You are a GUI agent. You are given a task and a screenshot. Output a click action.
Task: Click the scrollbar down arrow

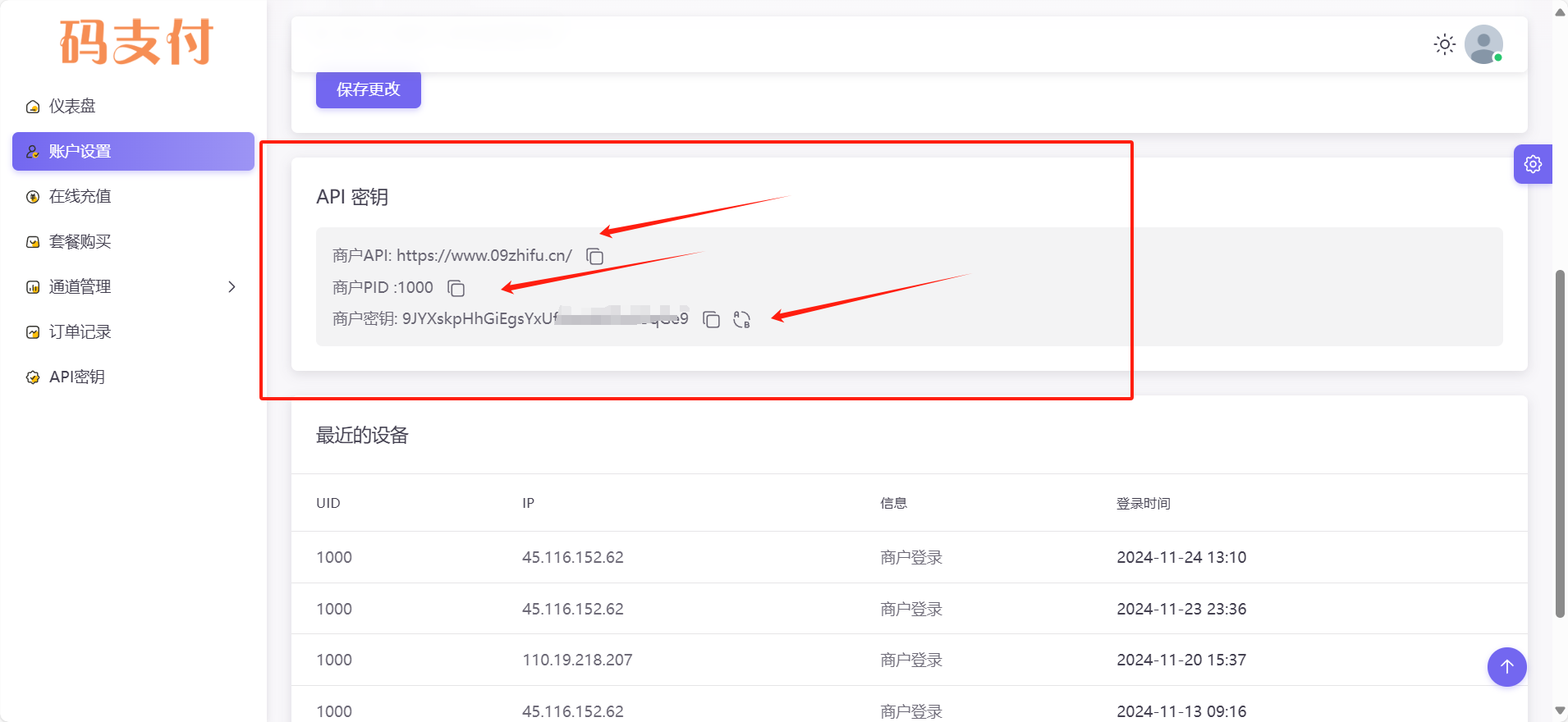[1560, 711]
